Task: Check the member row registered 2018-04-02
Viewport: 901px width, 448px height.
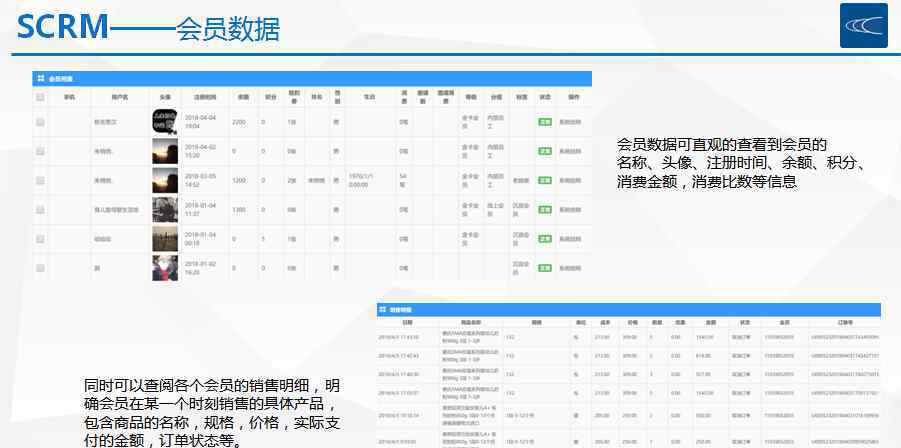Action: click(40, 151)
